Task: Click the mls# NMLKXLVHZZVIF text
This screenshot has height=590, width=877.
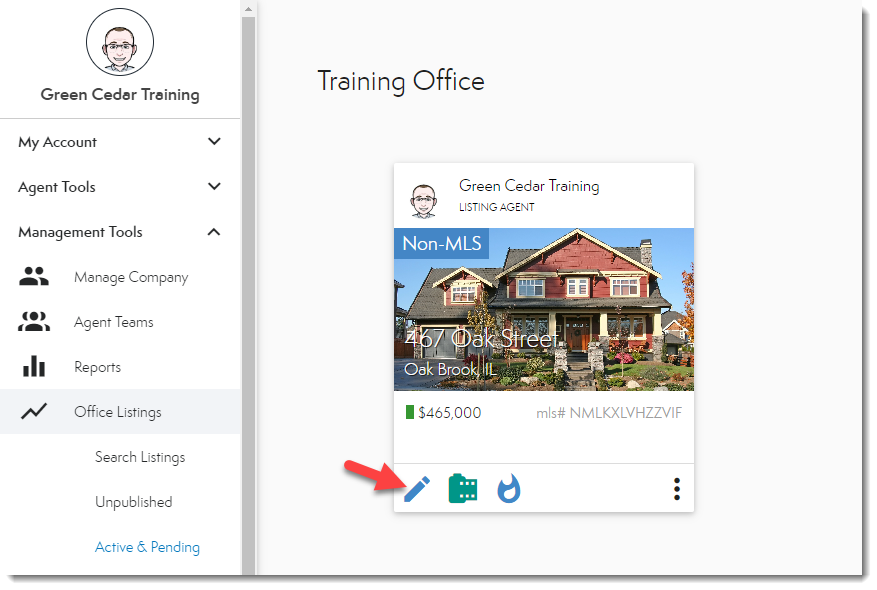Action: (609, 413)
